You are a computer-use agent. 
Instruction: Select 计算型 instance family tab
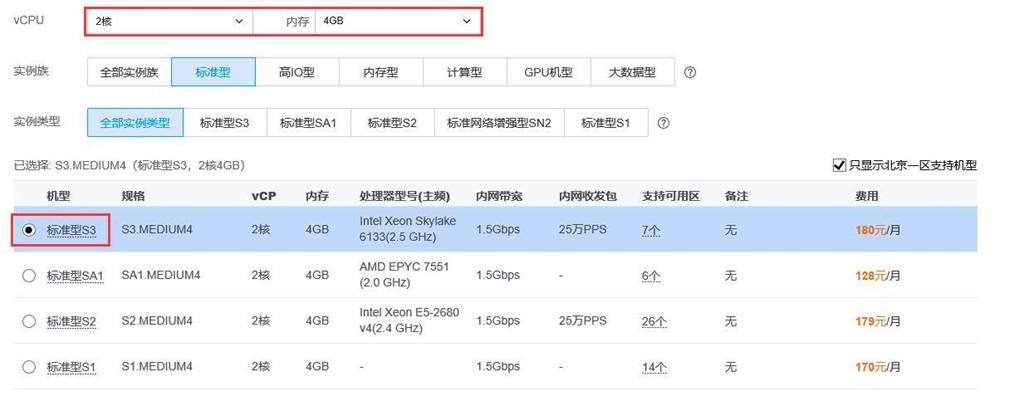tap(464, 72)
